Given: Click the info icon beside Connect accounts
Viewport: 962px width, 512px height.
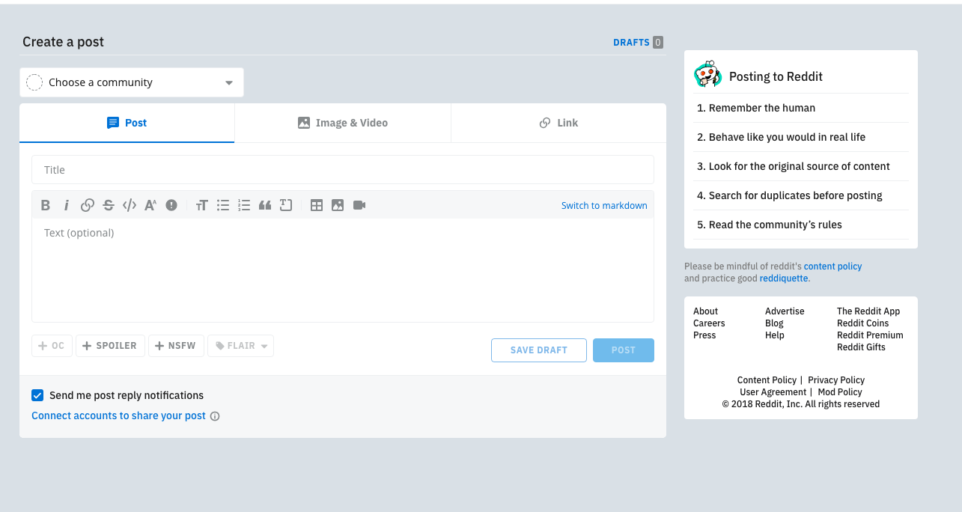Looking at the screenshot, I should click(x=215, y=416).
